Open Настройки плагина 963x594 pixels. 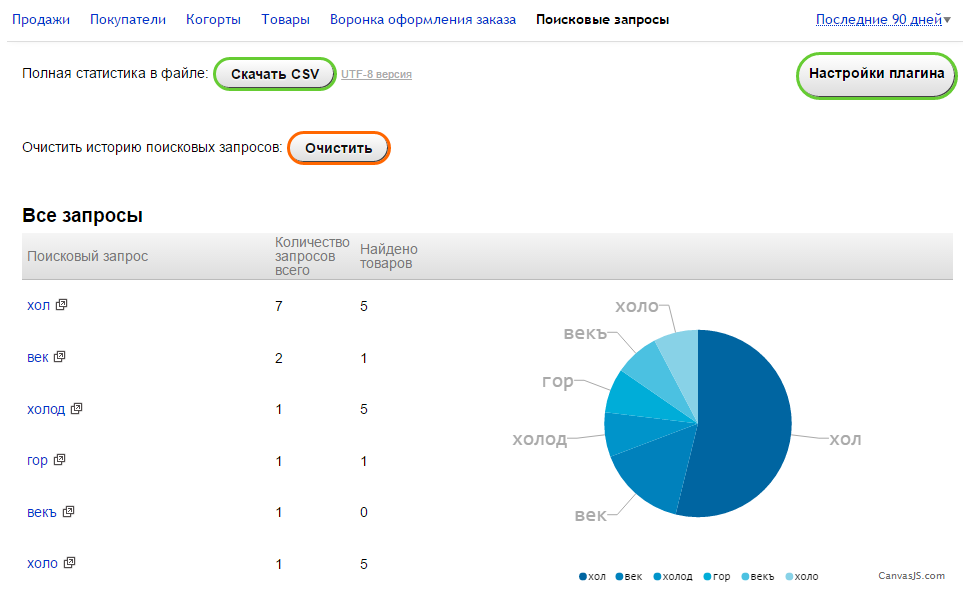(876, 74)
